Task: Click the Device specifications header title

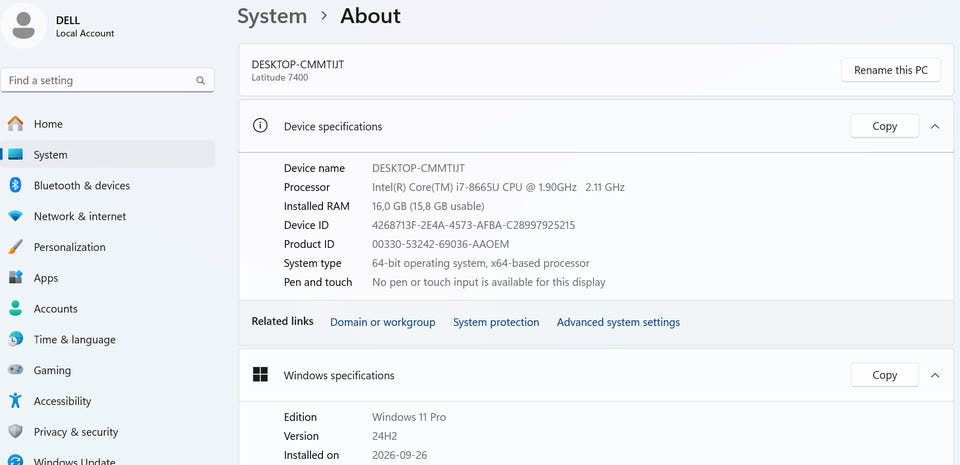Action: pyautogui.click(x=333, y=126)
